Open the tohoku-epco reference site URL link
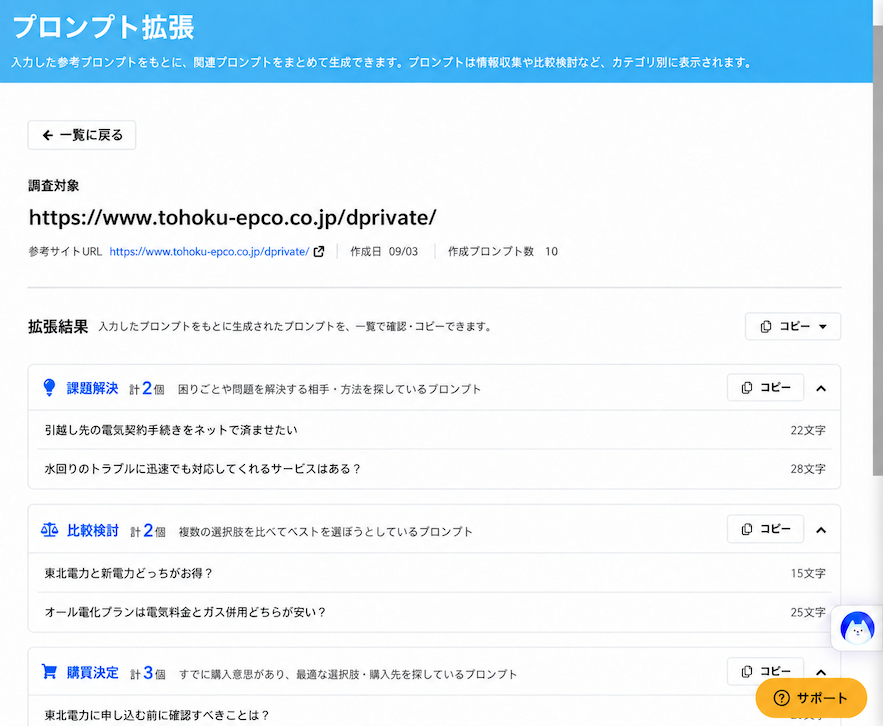This screenshot has height=726, width=883. 209,252
